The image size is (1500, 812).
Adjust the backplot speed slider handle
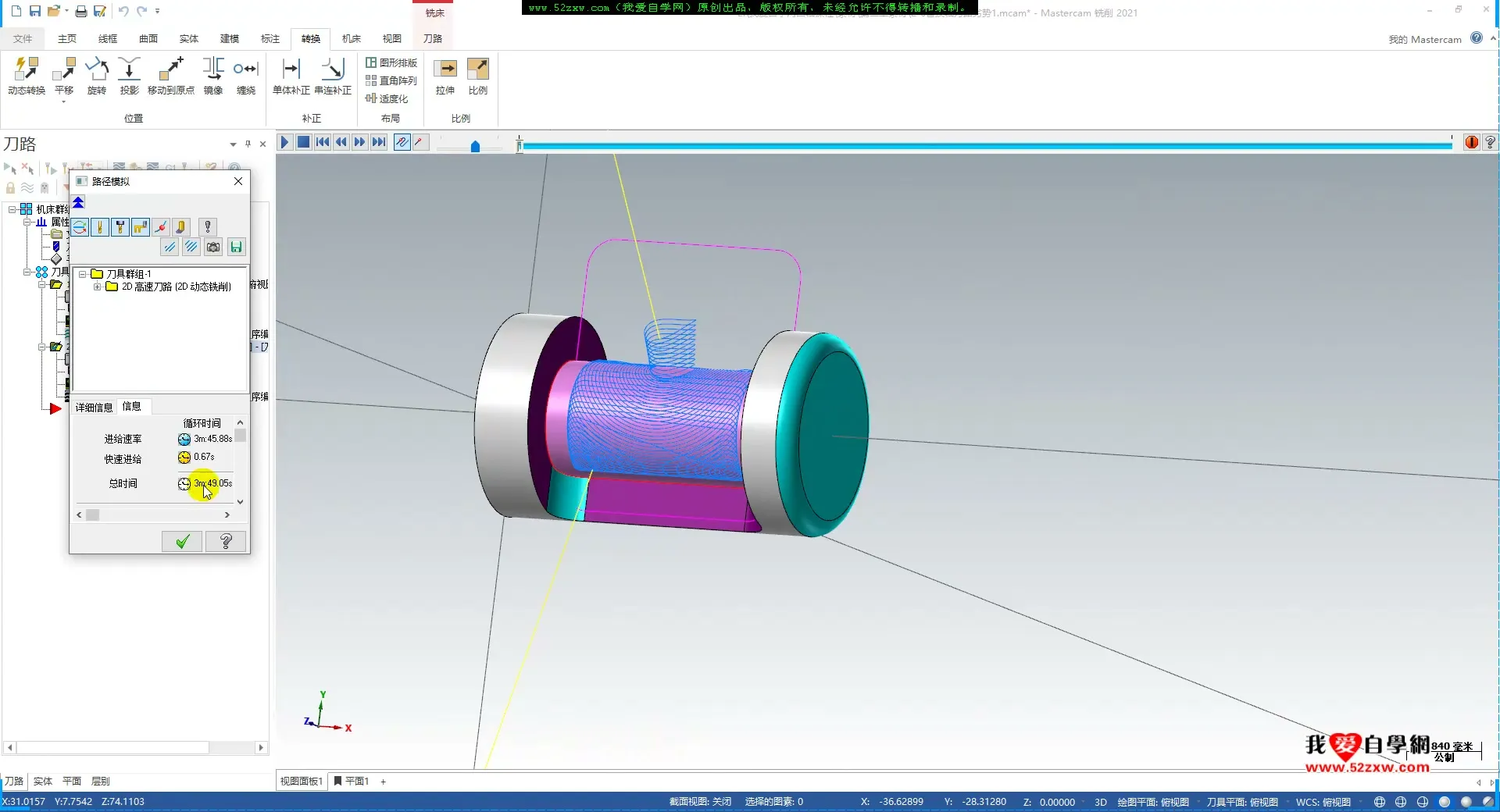pos(475,146)
